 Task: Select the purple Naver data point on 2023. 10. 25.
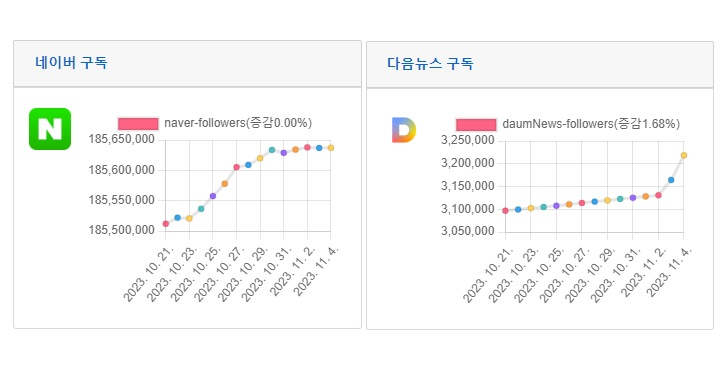click(213, 196)
